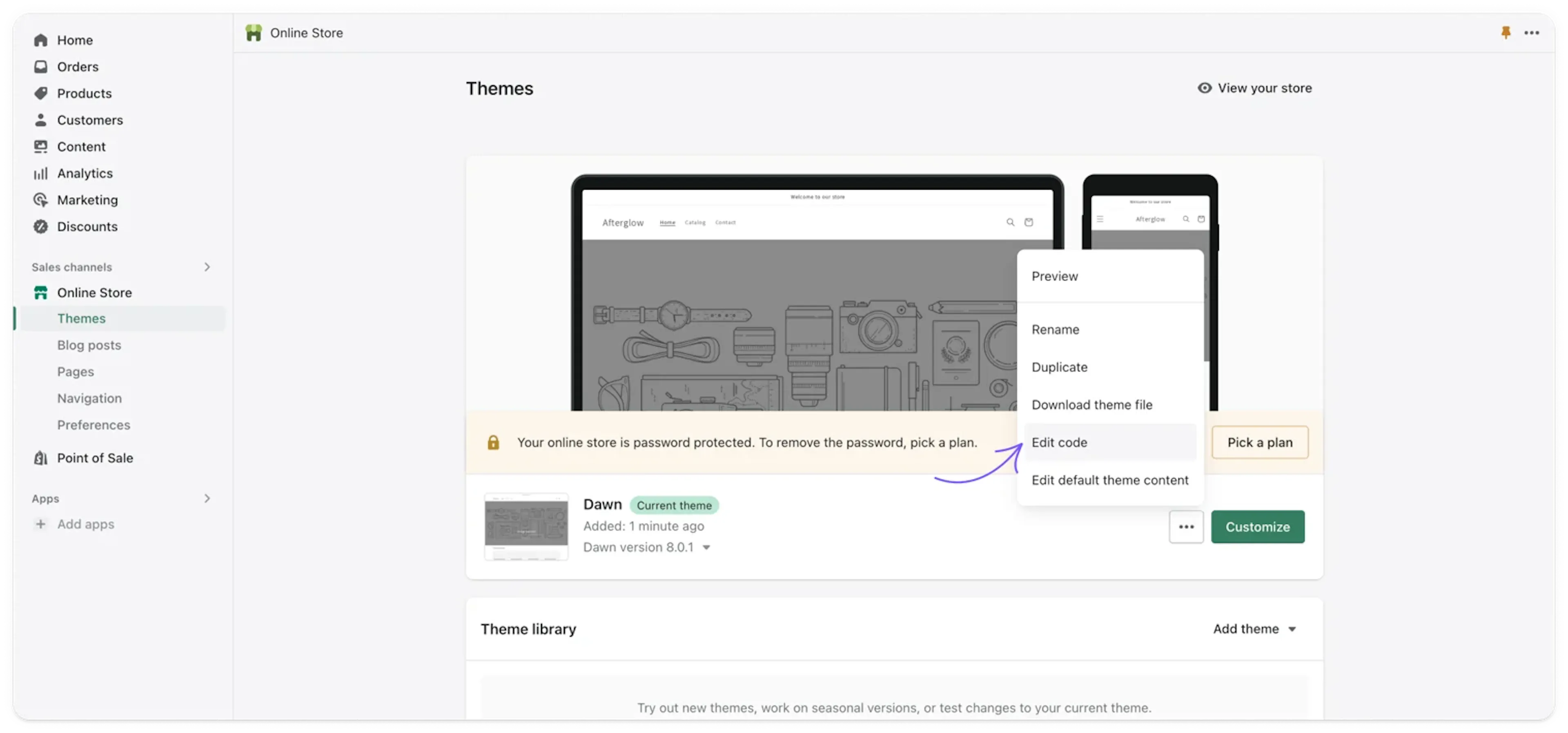This screenshot has width=1568, height=733.
Task: Click the Marketing target icon
Action: (x=41, y=200)
